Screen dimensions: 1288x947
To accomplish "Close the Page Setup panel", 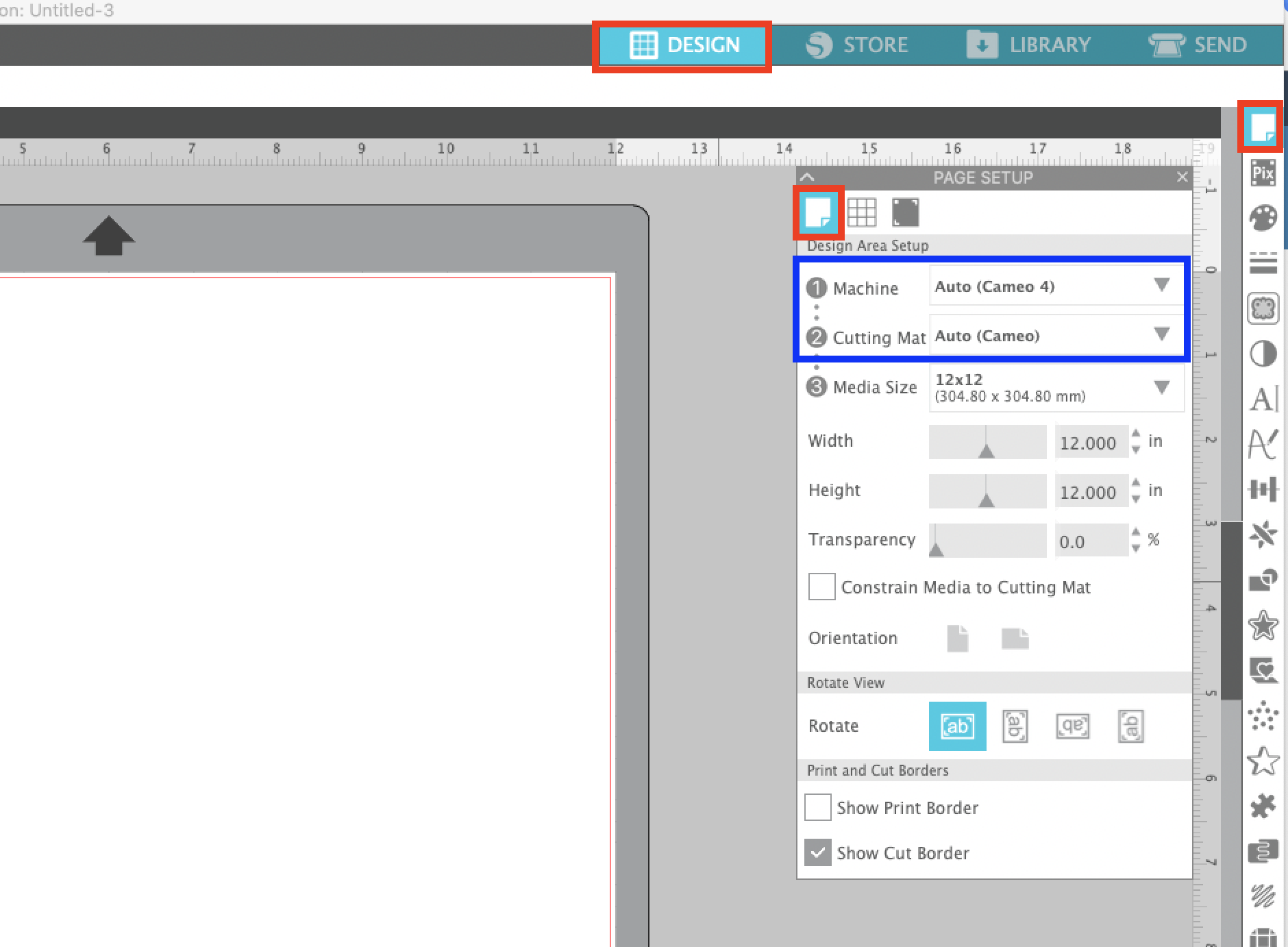I will coord(1181,177).
